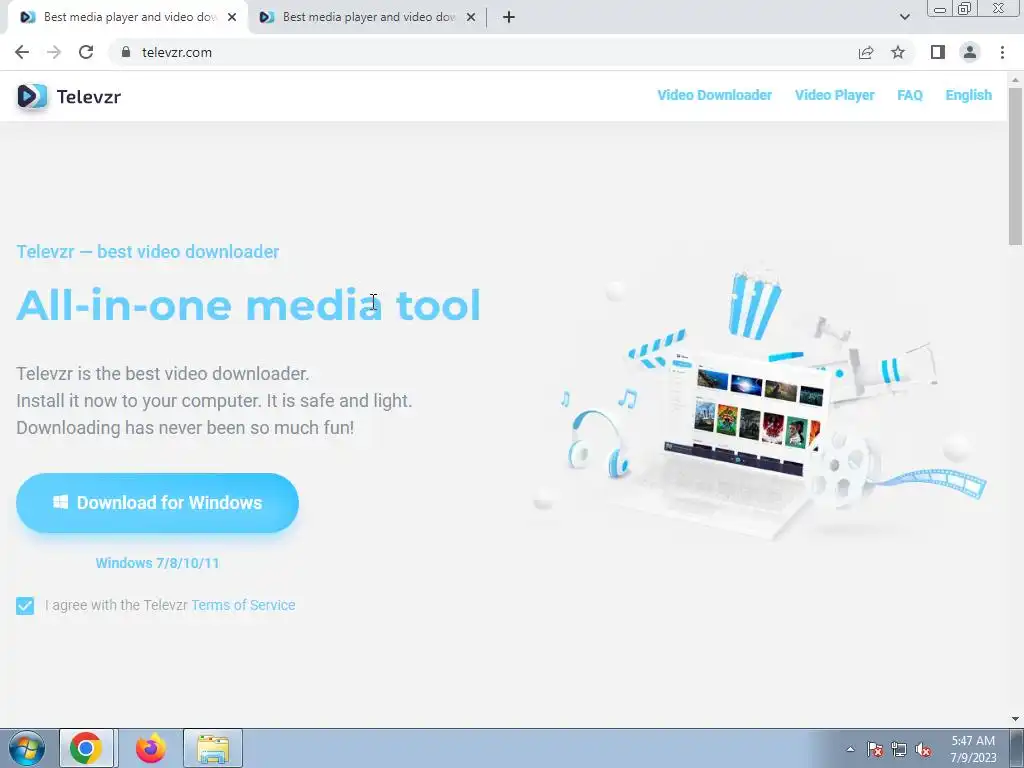Switch to the second Best media player tab
1024x768 pixels.
(x=368, y=18)
